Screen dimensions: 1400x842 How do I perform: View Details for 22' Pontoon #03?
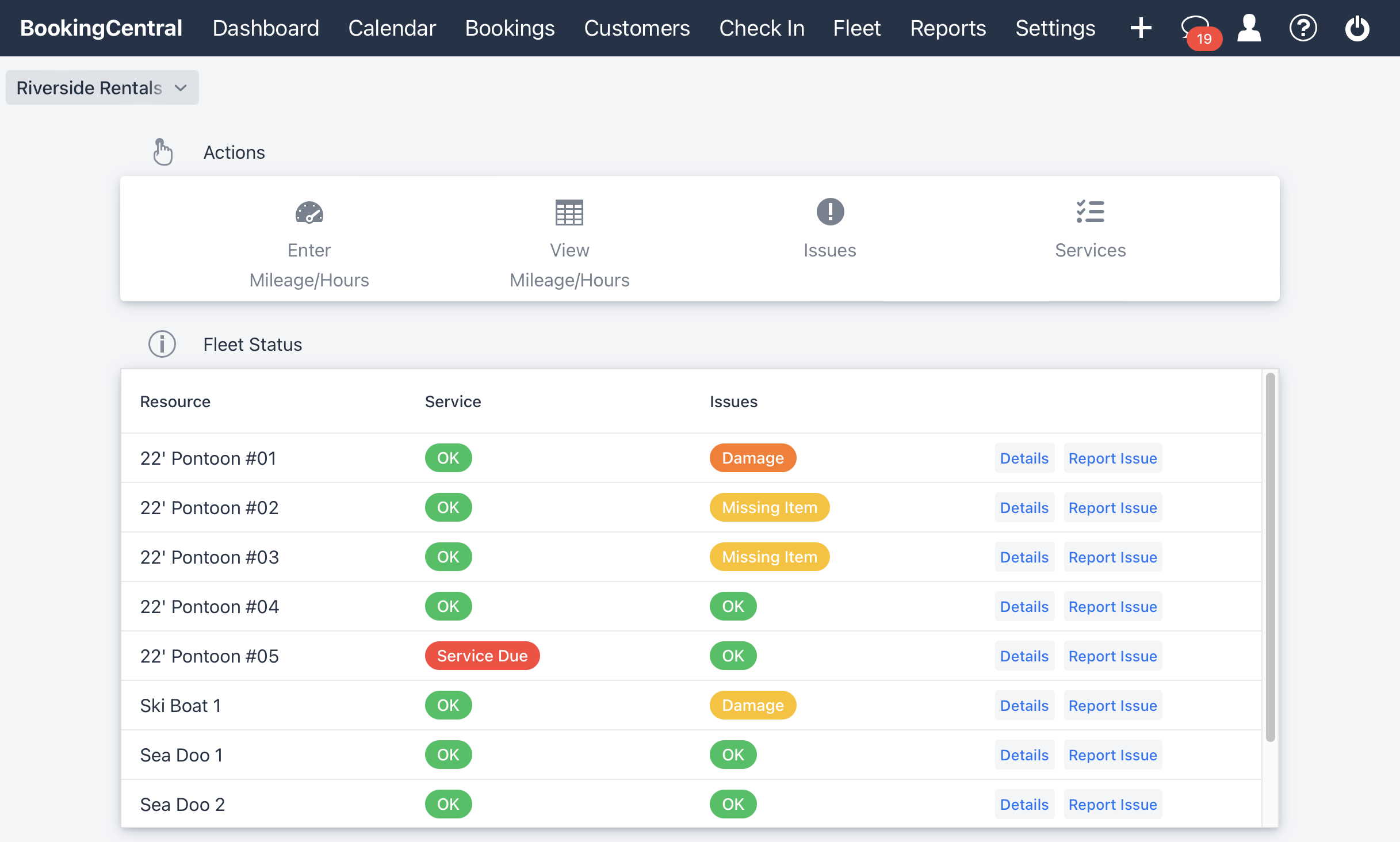[x=1024, y=557]
